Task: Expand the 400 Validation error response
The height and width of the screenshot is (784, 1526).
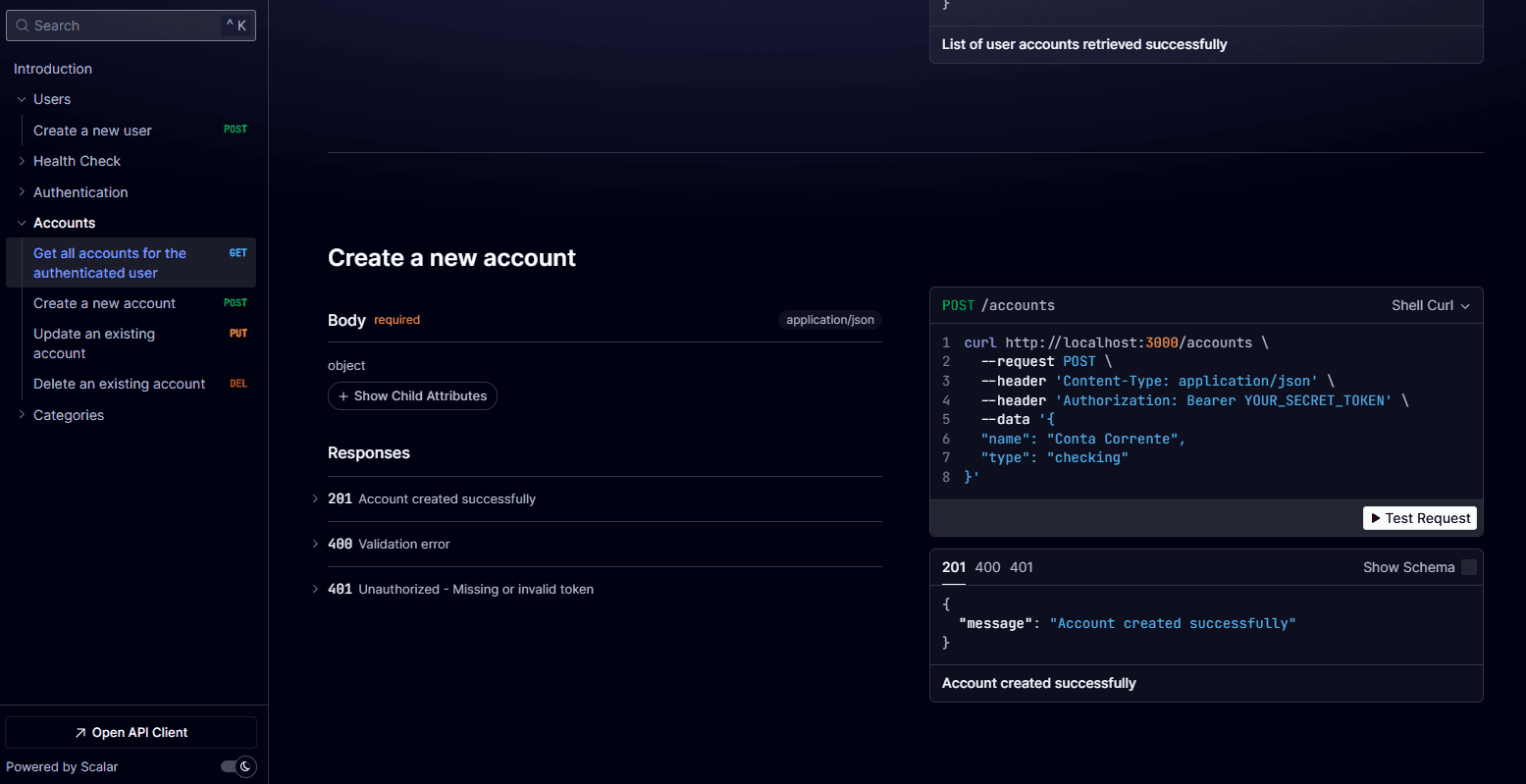Action: [315, 544]
